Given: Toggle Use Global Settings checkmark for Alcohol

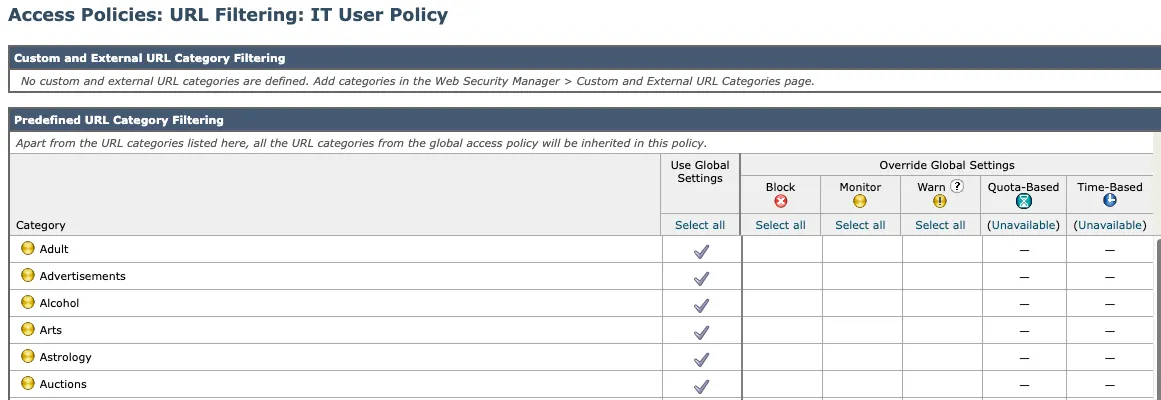Looking at the screenshot, I should [701, 306].
